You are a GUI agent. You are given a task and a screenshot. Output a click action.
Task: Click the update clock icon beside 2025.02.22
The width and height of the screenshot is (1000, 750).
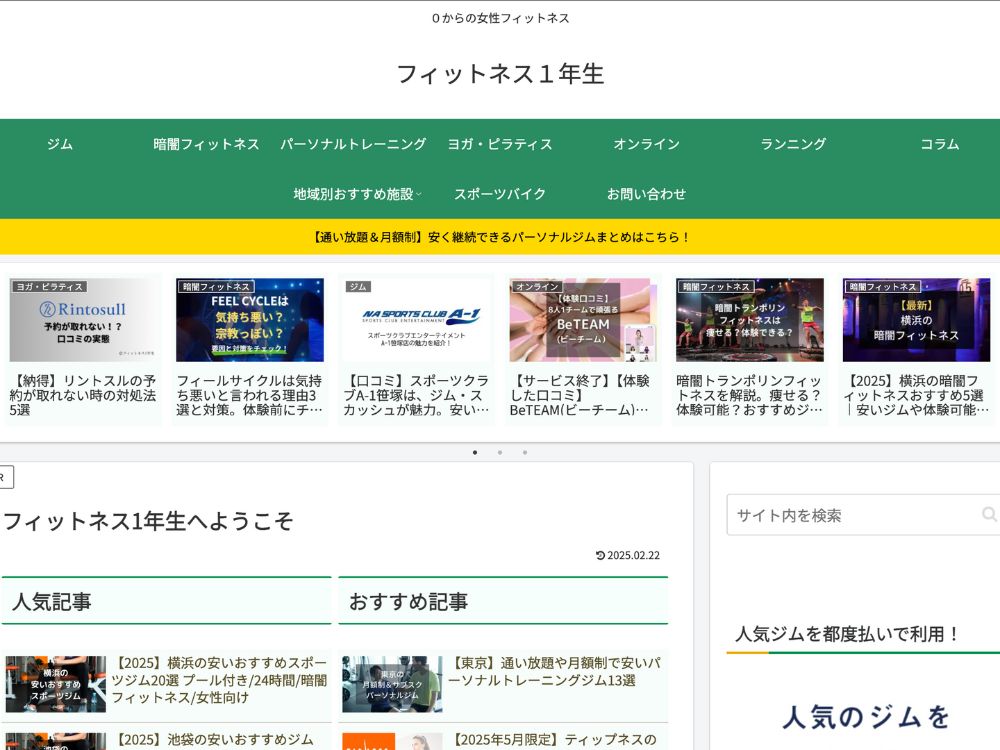(600, 555)
